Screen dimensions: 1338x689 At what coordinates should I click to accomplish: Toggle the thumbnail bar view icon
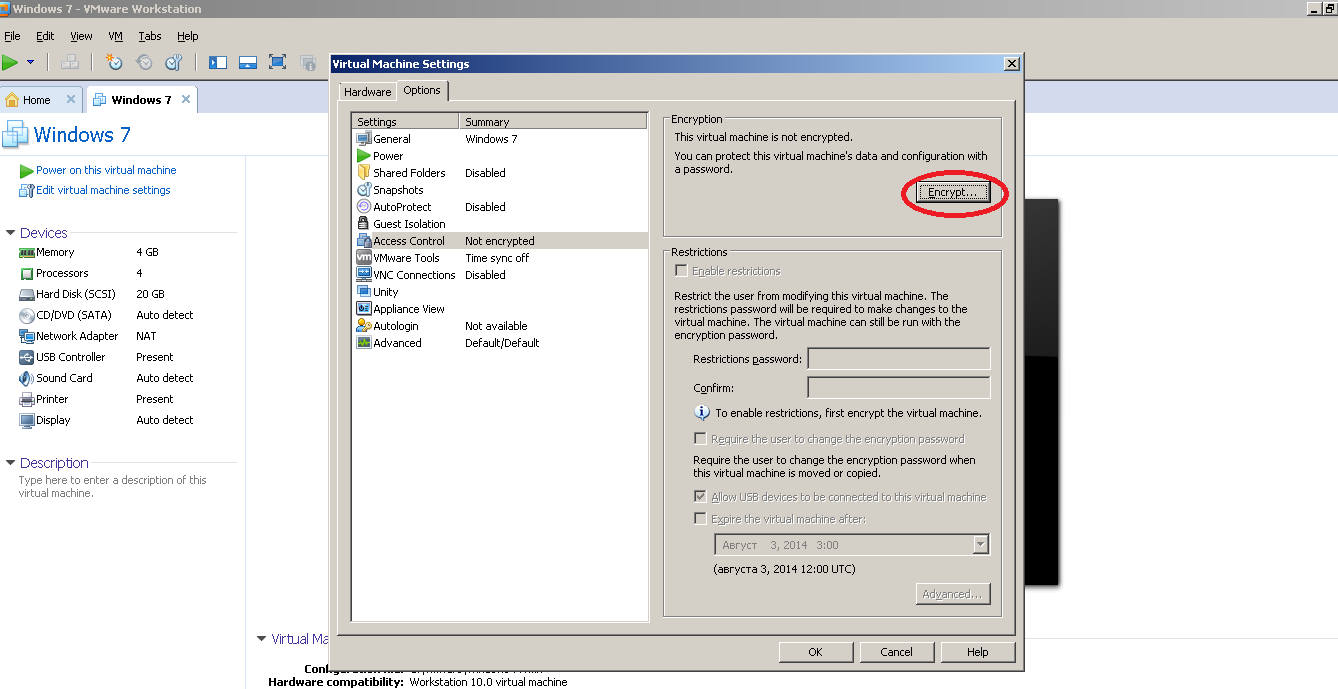(x=248, y=62)
